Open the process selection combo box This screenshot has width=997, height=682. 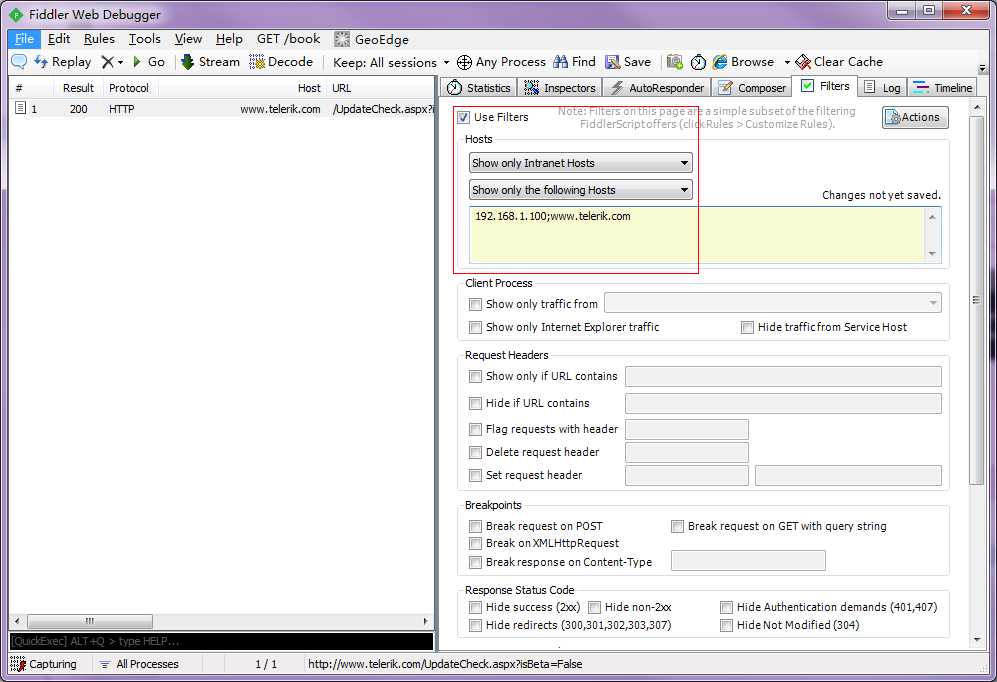[773, 303]
